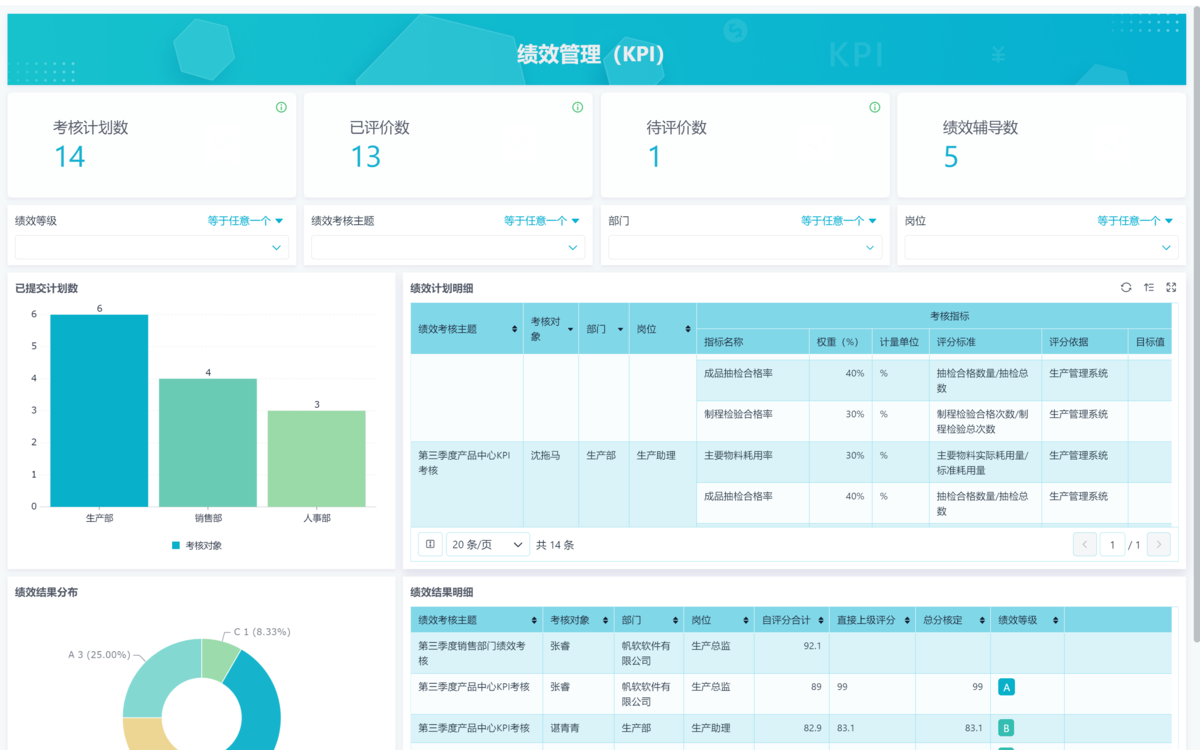Click the info icon on 待评价数 card
This screenshot has height=750, width=1200.
[874, 107]
